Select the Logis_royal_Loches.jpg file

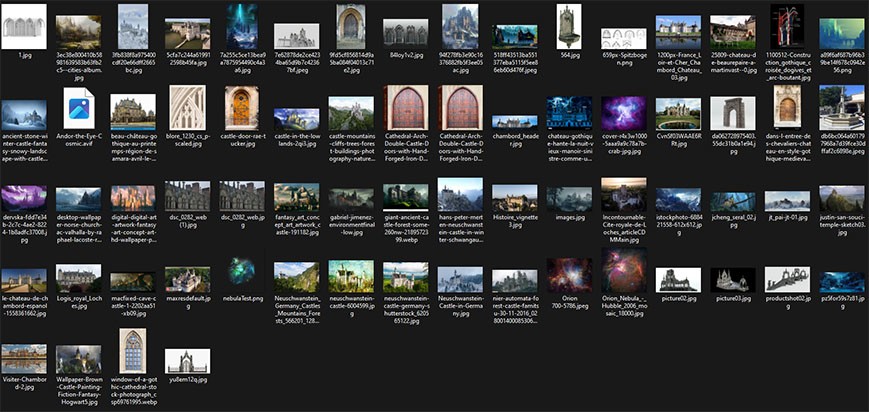click(x=78, y=279)
